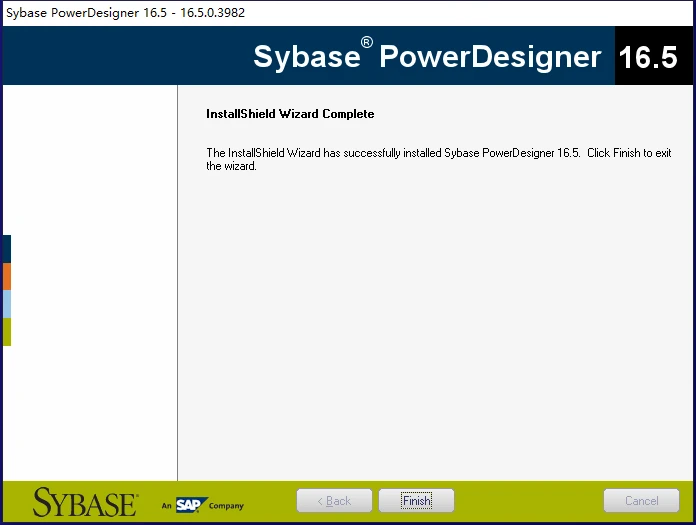
Task: Click the successfully installed message text
Action: point(393,153)
